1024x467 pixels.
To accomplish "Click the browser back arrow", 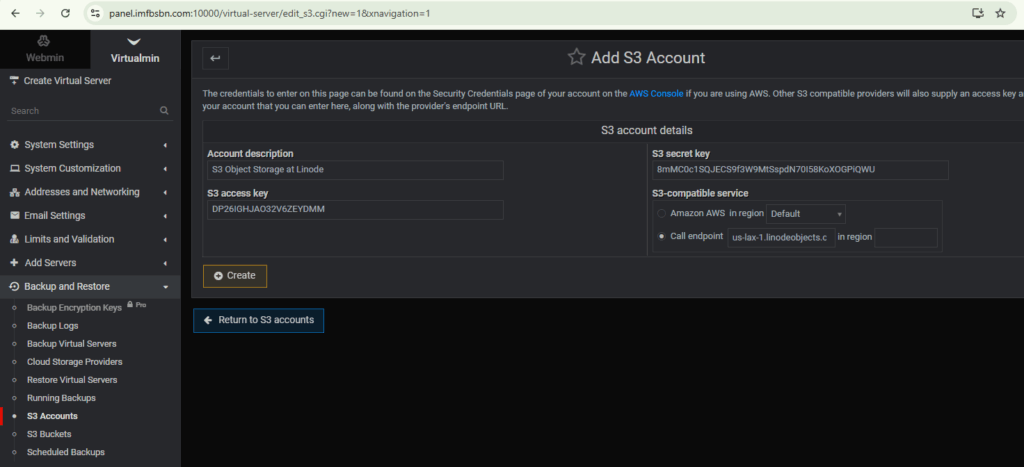I will (x=15, y=13).
